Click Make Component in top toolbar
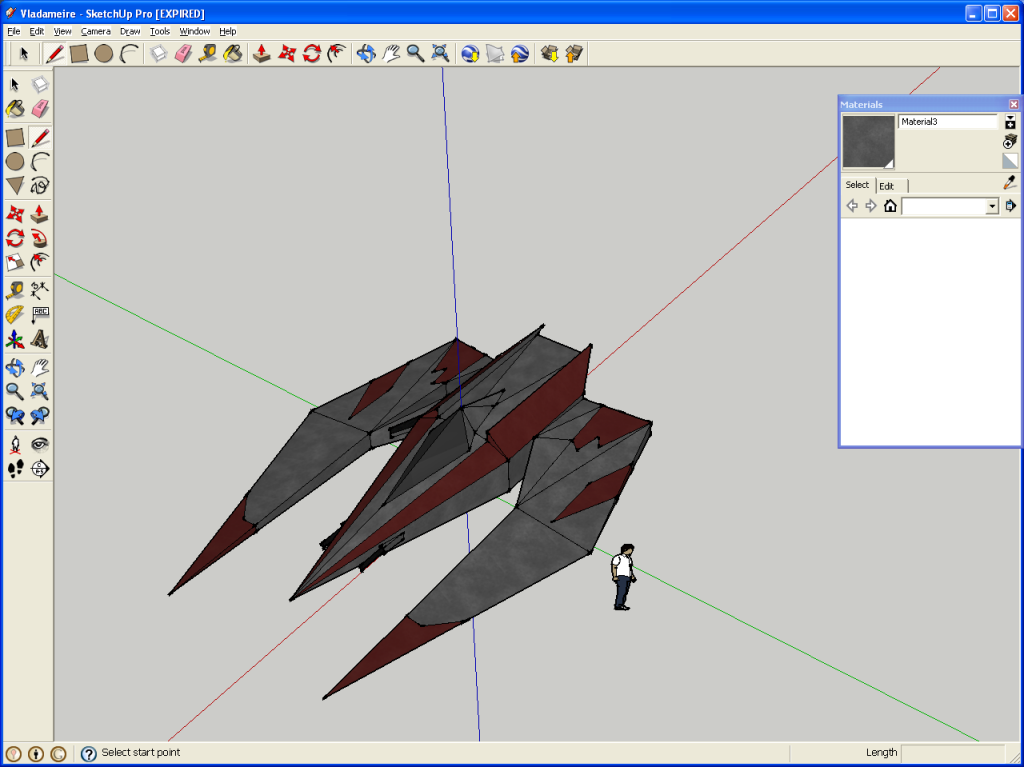This screenshot has width=1024, height=767. tap(159, 54)
